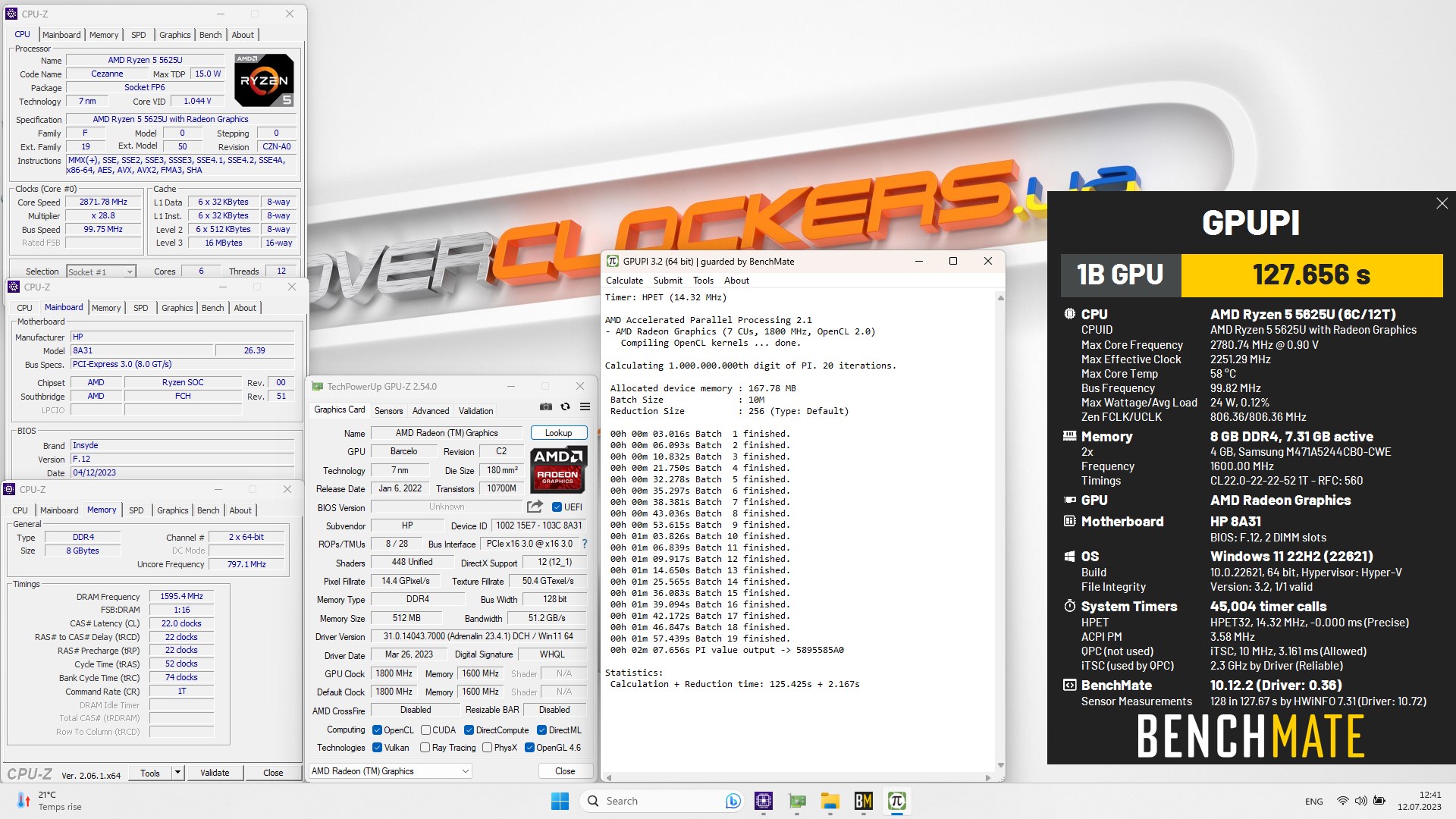The height and width of the screenshot is (819, 1456).
Task: Select the SPD tab in top CPU-Z window
Action: pyautogui.click(x=138, y=35)
